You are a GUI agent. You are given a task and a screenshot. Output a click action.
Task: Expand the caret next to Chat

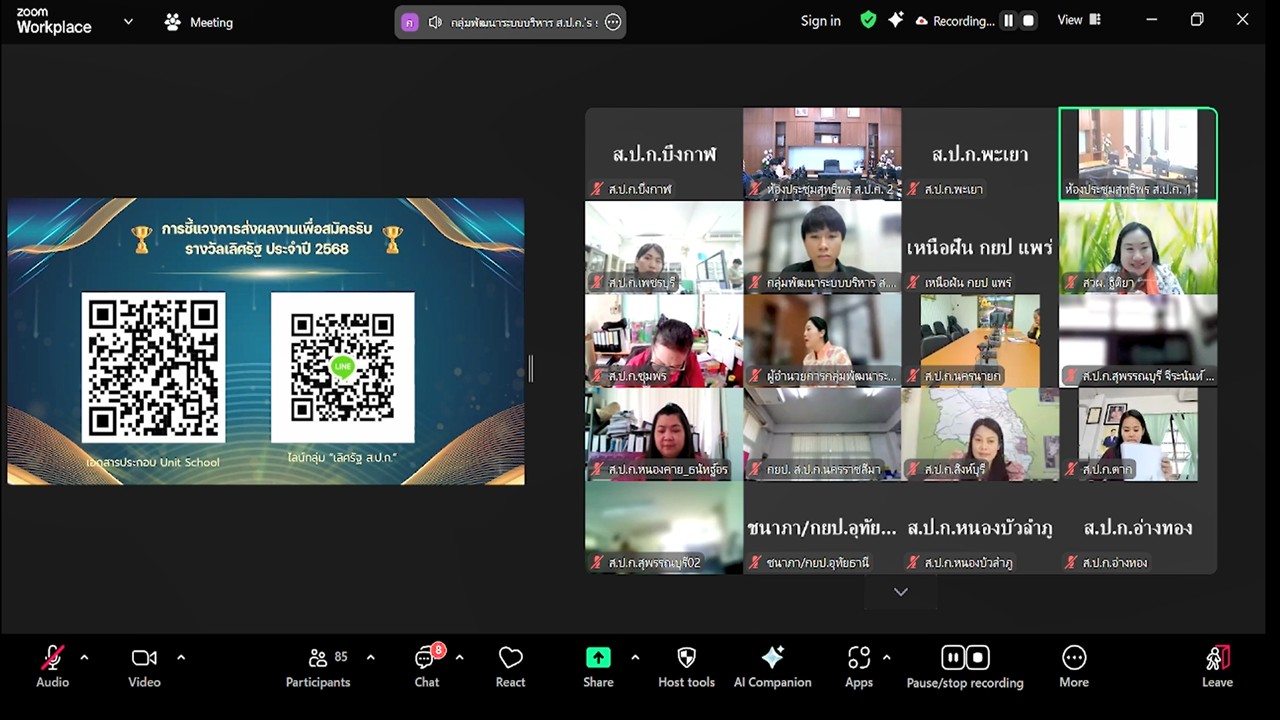point(459,657)
